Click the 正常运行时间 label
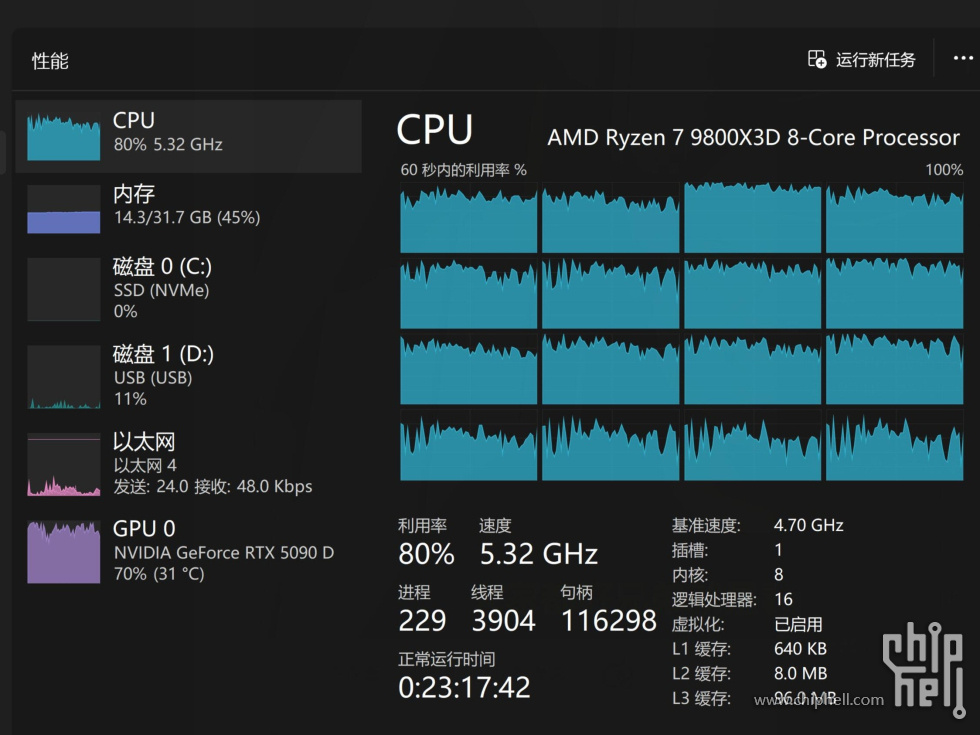The width and height of the screenshot is (980, 735). 447,659
